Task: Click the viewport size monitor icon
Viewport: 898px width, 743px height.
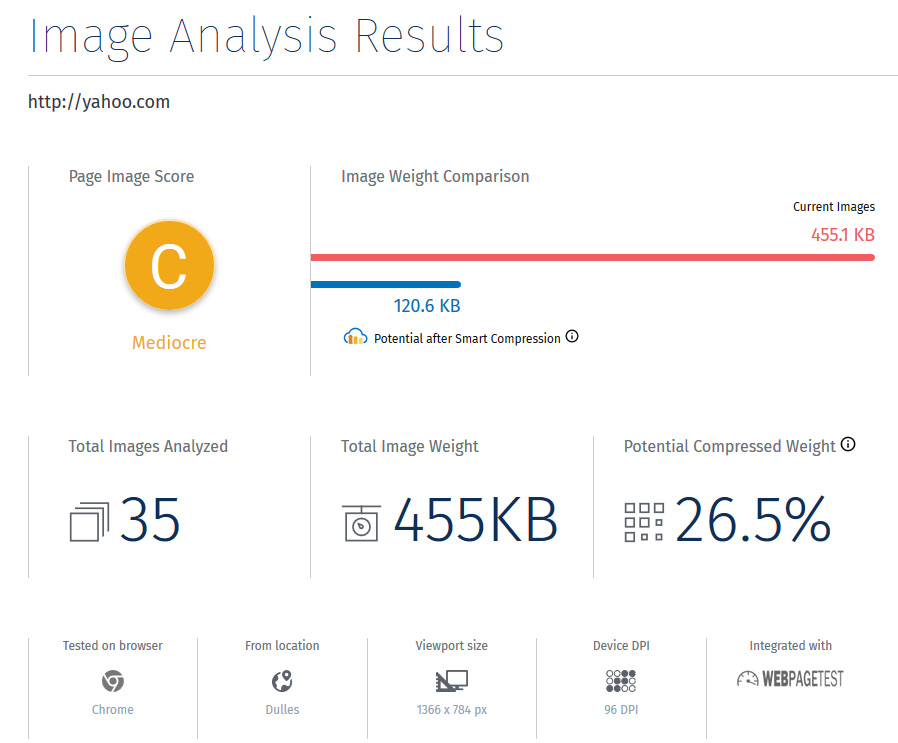Action: [452, 681]
